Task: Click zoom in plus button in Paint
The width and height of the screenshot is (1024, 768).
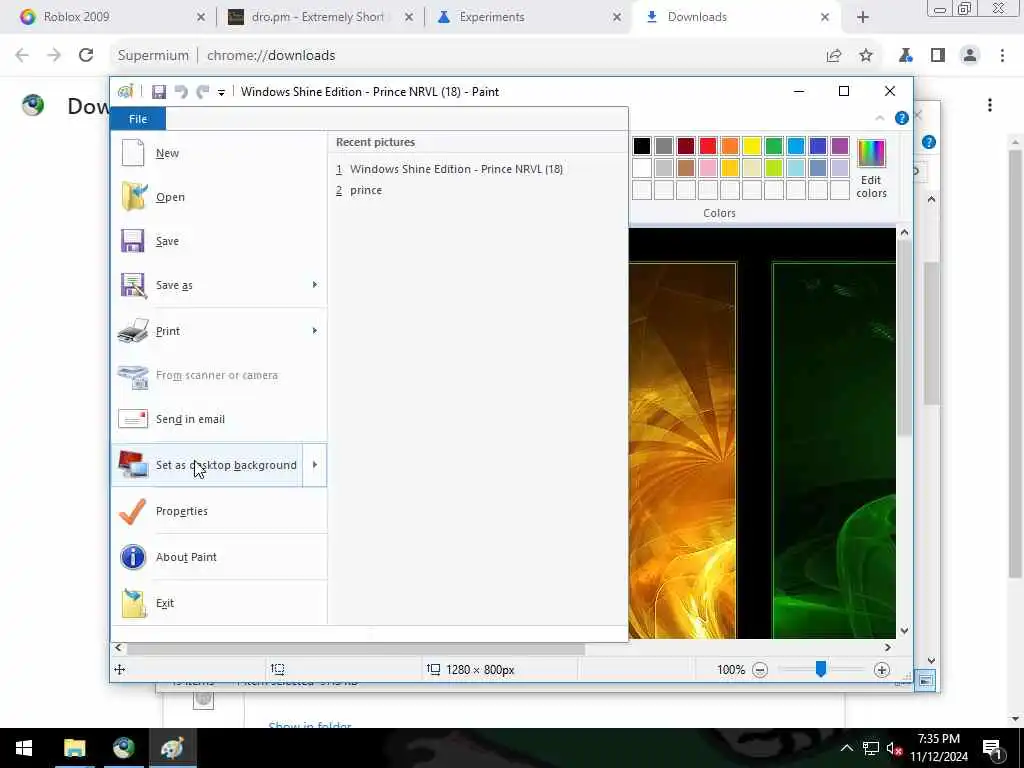Action: point(882,670)
